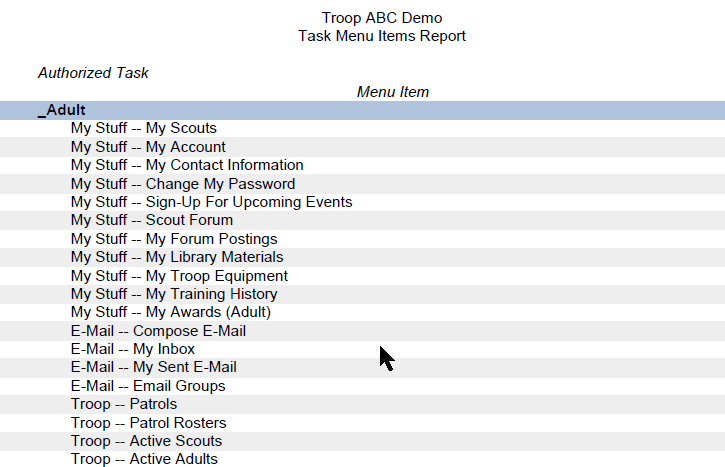Click 'E-Mail -- Email Groups' row

[362, 386]
